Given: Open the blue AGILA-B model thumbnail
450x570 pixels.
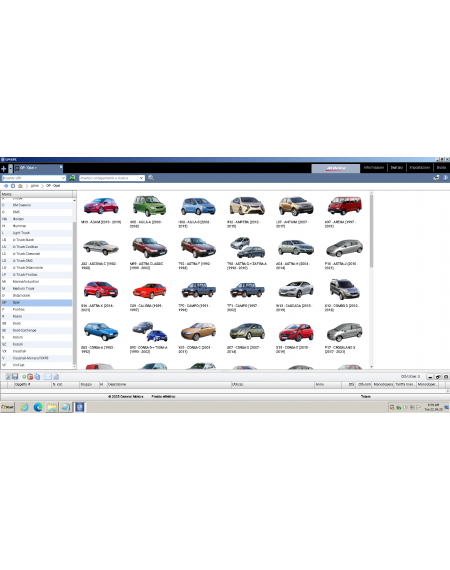Looking at the screenshot, I should (x=198, y=206).
